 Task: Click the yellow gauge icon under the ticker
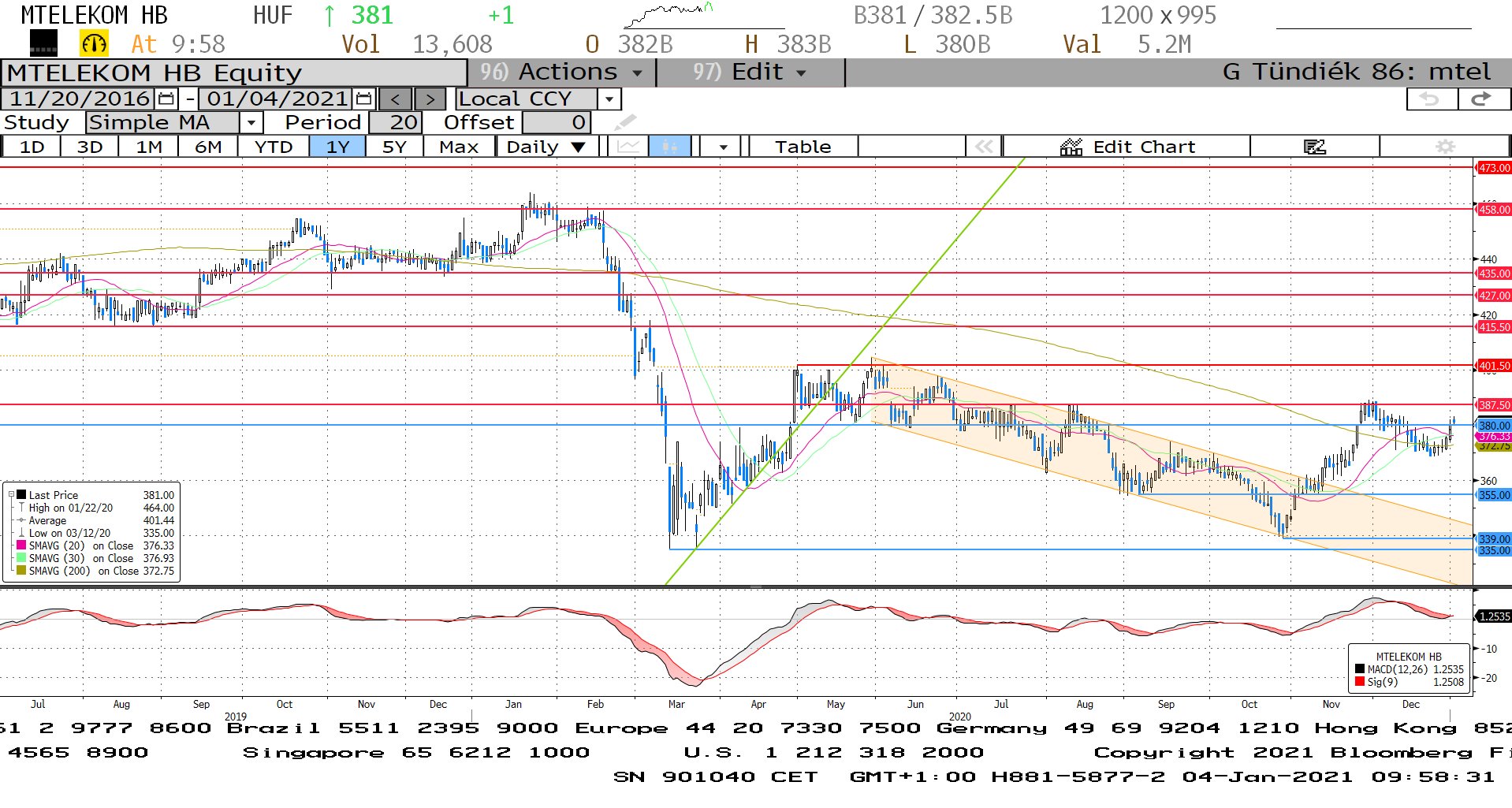click(94, 43)
